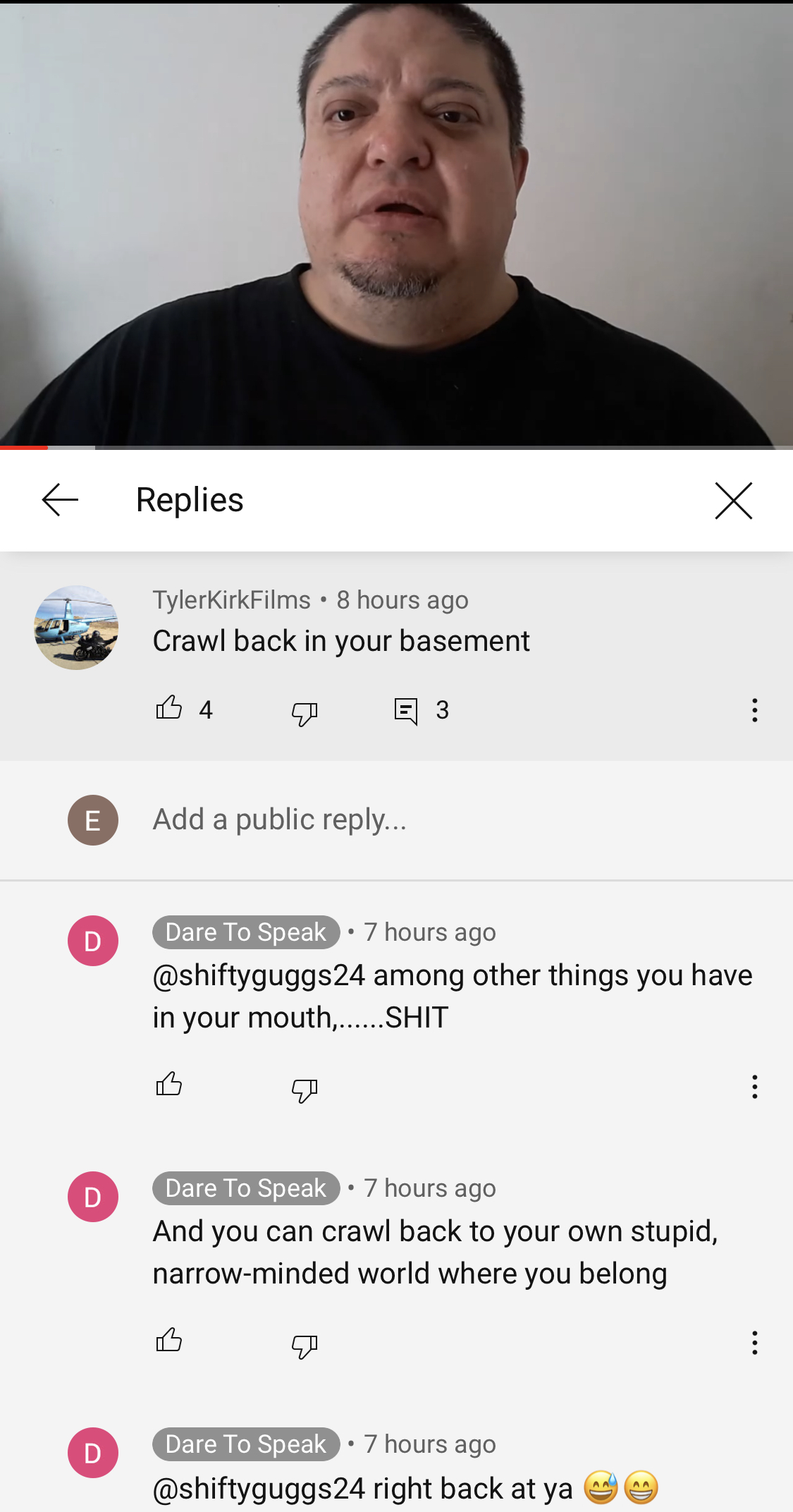Tap the brown E account avatar
Screen dimensions: 793x1512
click(93, 820)
